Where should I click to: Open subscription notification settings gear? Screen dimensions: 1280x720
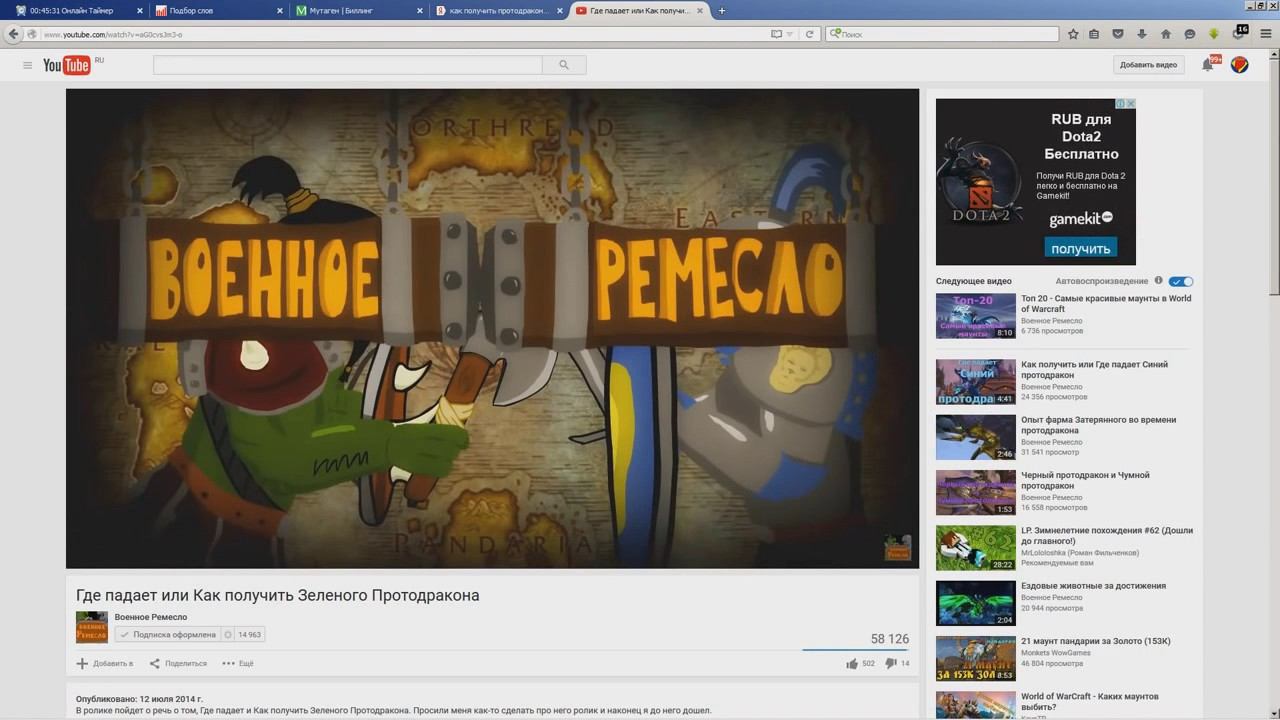click(x=228, y=634)
